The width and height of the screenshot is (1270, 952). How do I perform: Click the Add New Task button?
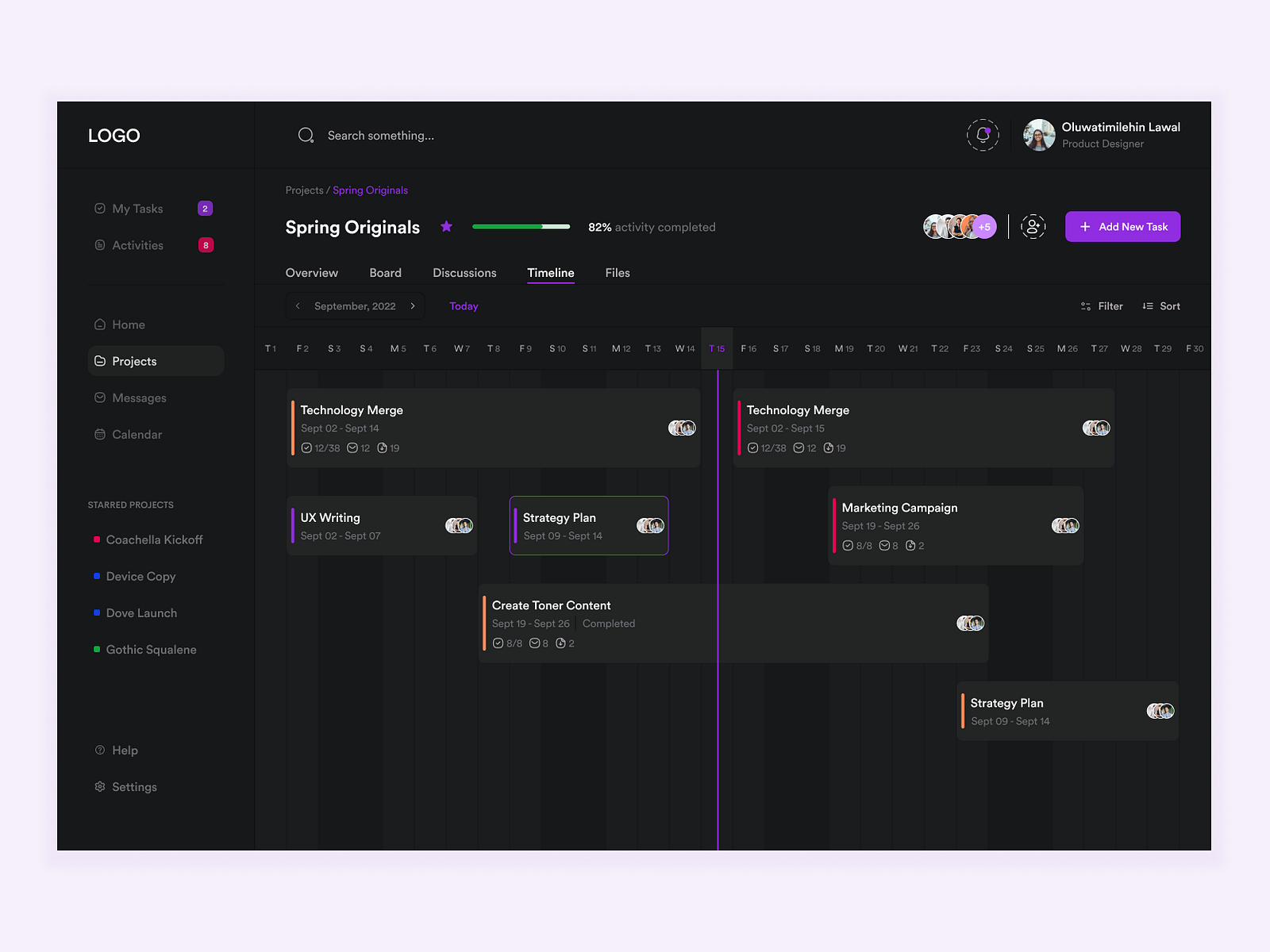click(1122, 226)
